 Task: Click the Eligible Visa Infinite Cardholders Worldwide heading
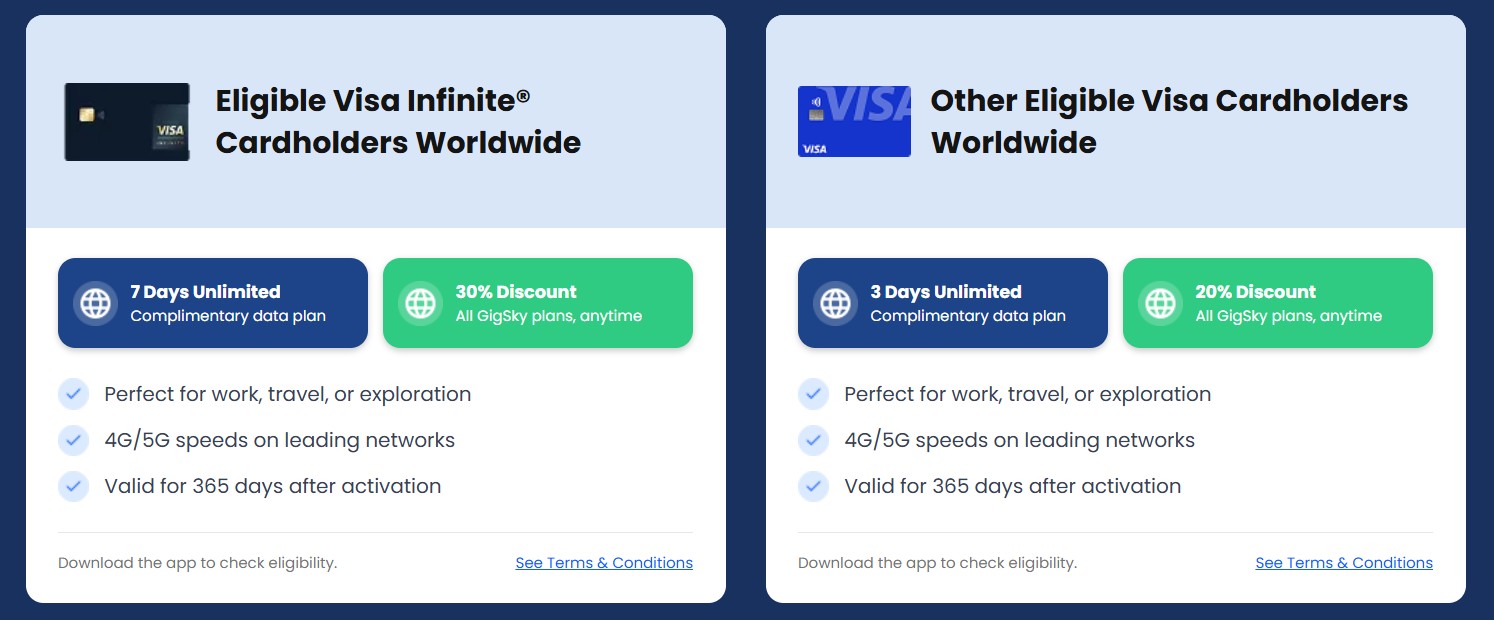click(x=398, y=121)
